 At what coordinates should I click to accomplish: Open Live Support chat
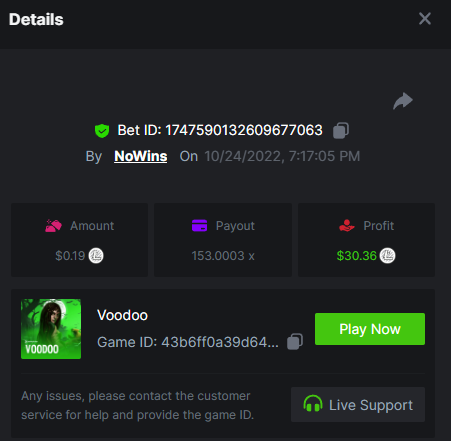(358, 405)
